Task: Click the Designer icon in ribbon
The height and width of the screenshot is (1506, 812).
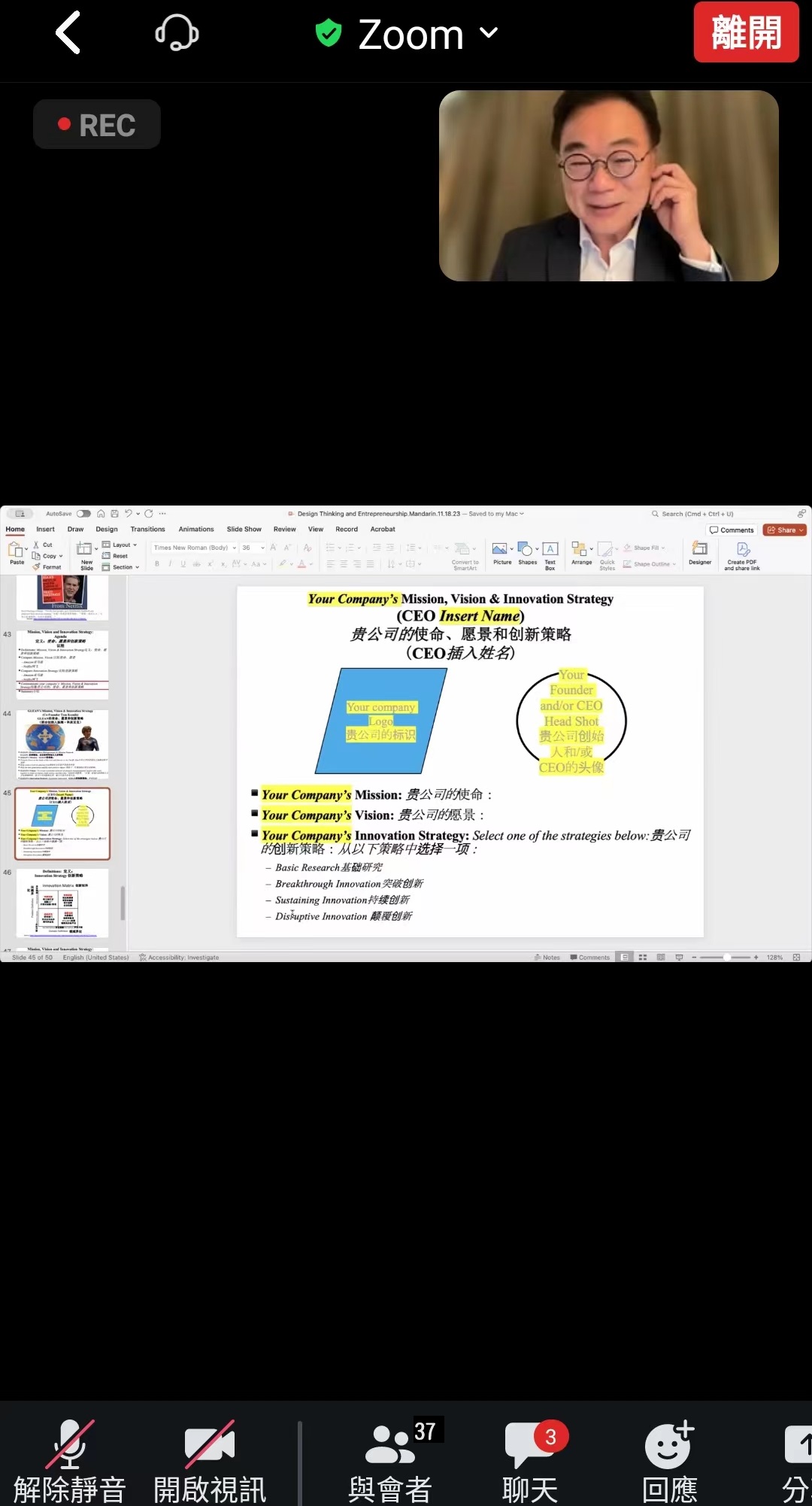Action: 700,552
